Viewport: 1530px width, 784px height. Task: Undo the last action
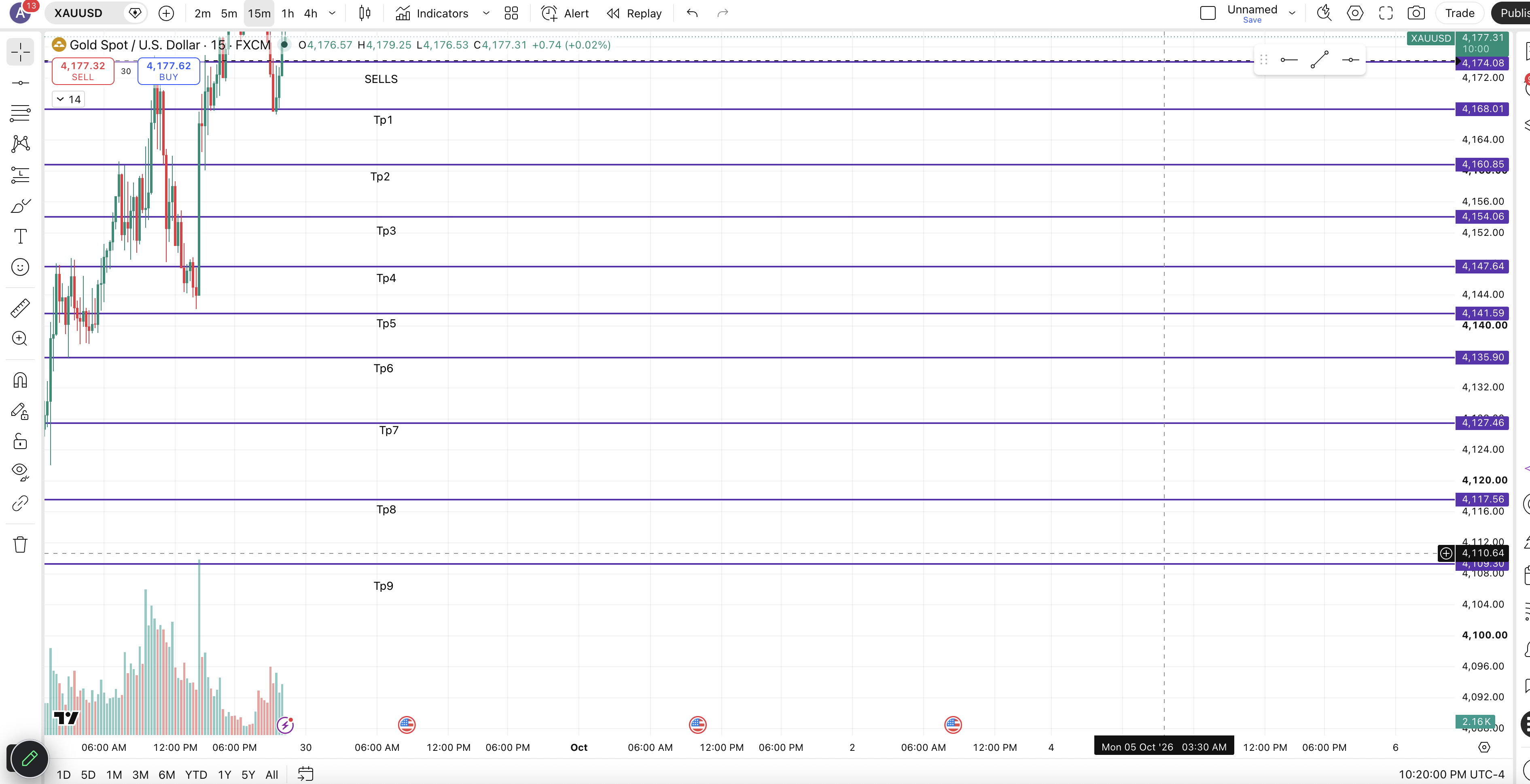point(692,13)
